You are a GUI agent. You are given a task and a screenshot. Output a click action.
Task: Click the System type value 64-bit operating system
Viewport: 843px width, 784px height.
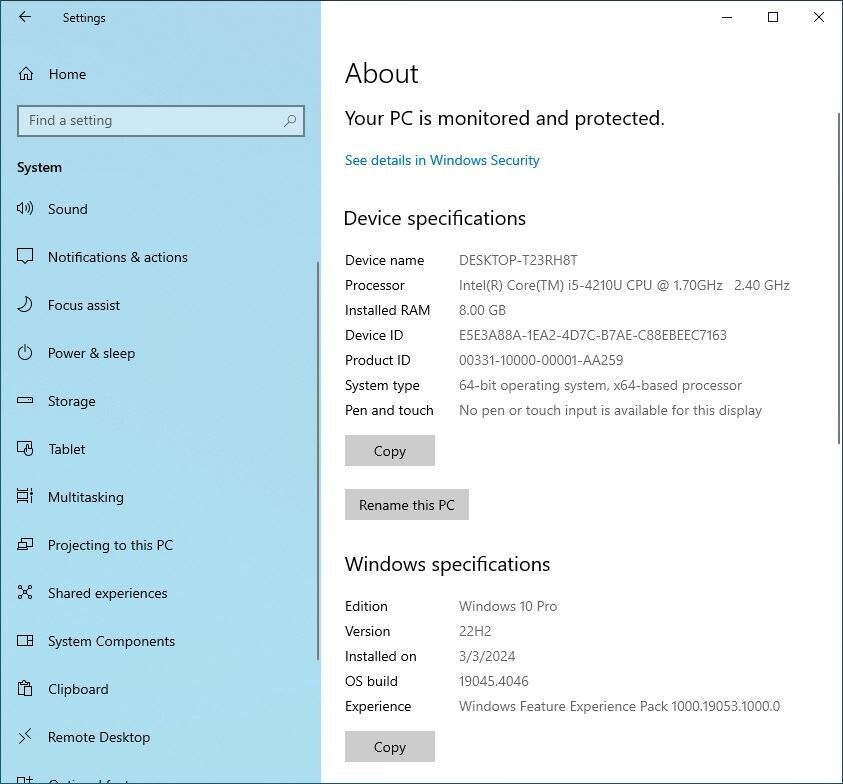[x=600, y=385]
